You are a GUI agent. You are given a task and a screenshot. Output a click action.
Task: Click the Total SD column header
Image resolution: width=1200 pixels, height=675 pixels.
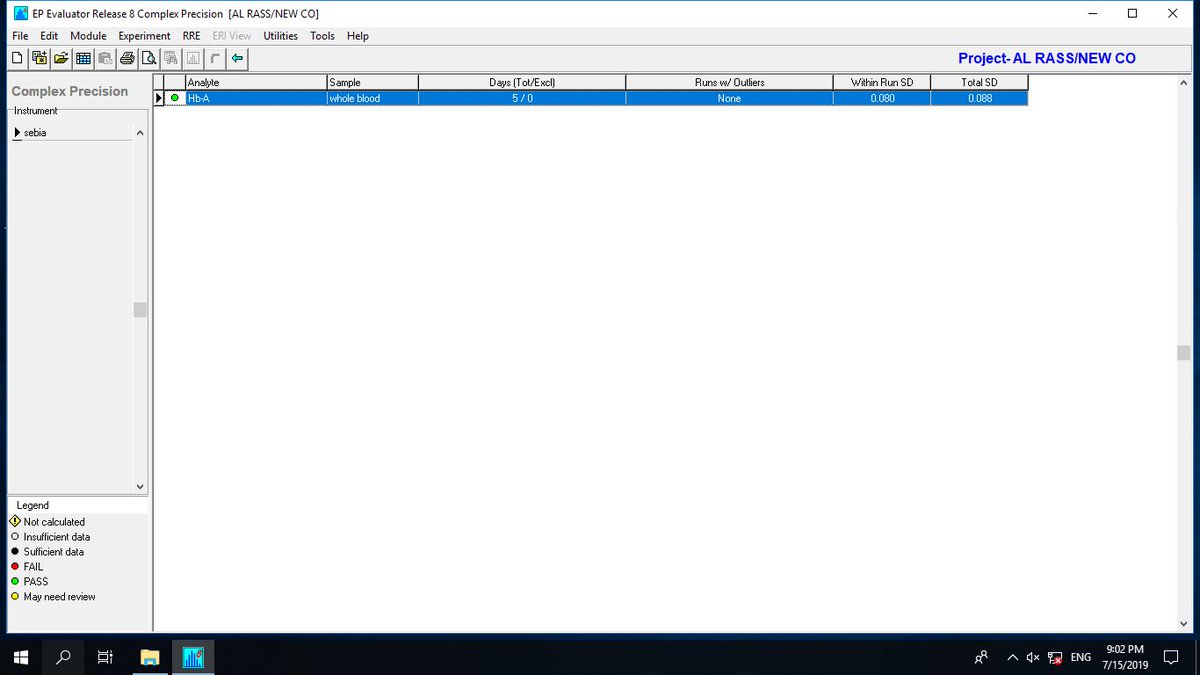tap(979, 82)
